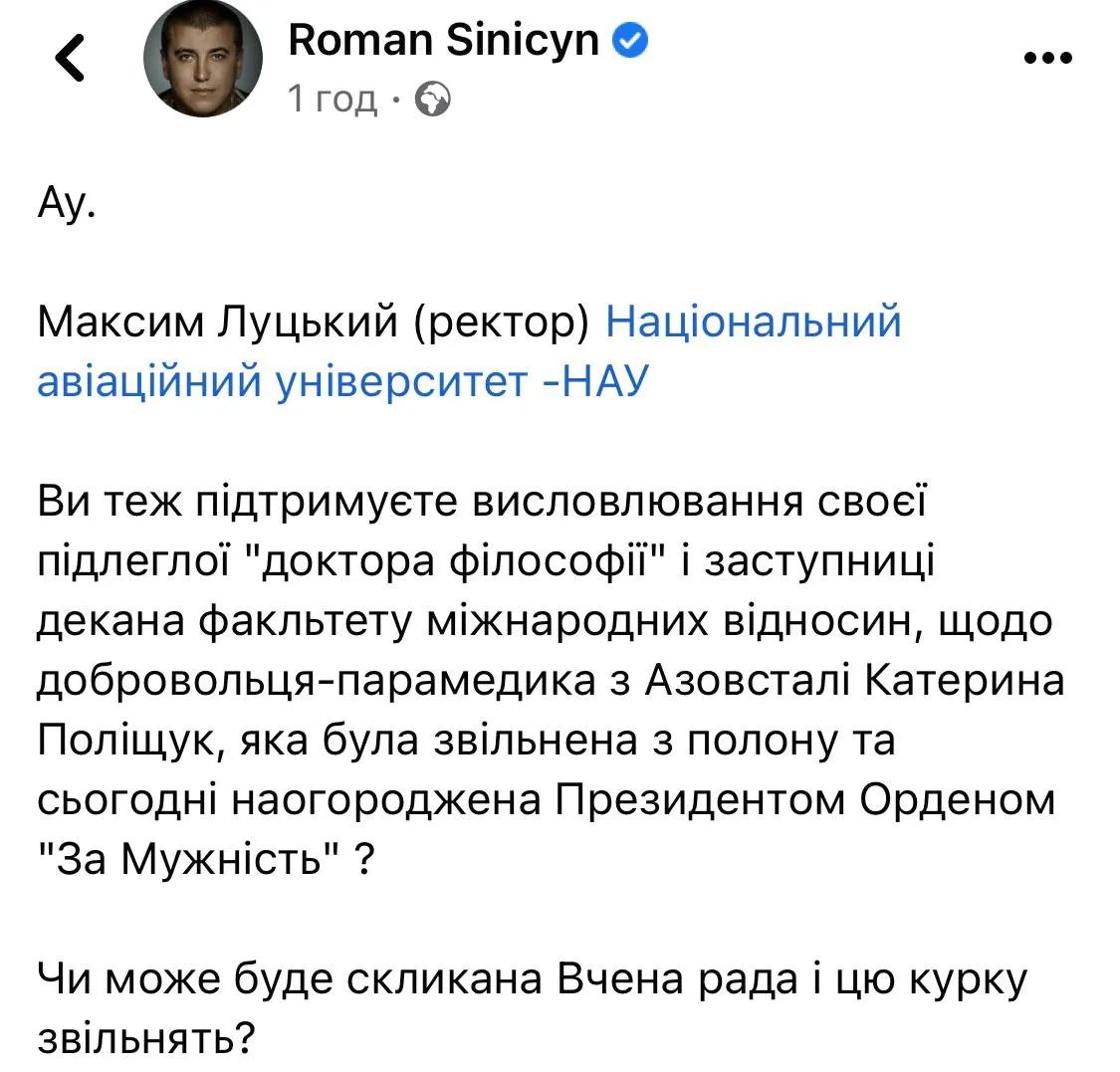1120x1072 pixels.
Task: Open the three-dot post options menu
Action: coord(1048,58)
